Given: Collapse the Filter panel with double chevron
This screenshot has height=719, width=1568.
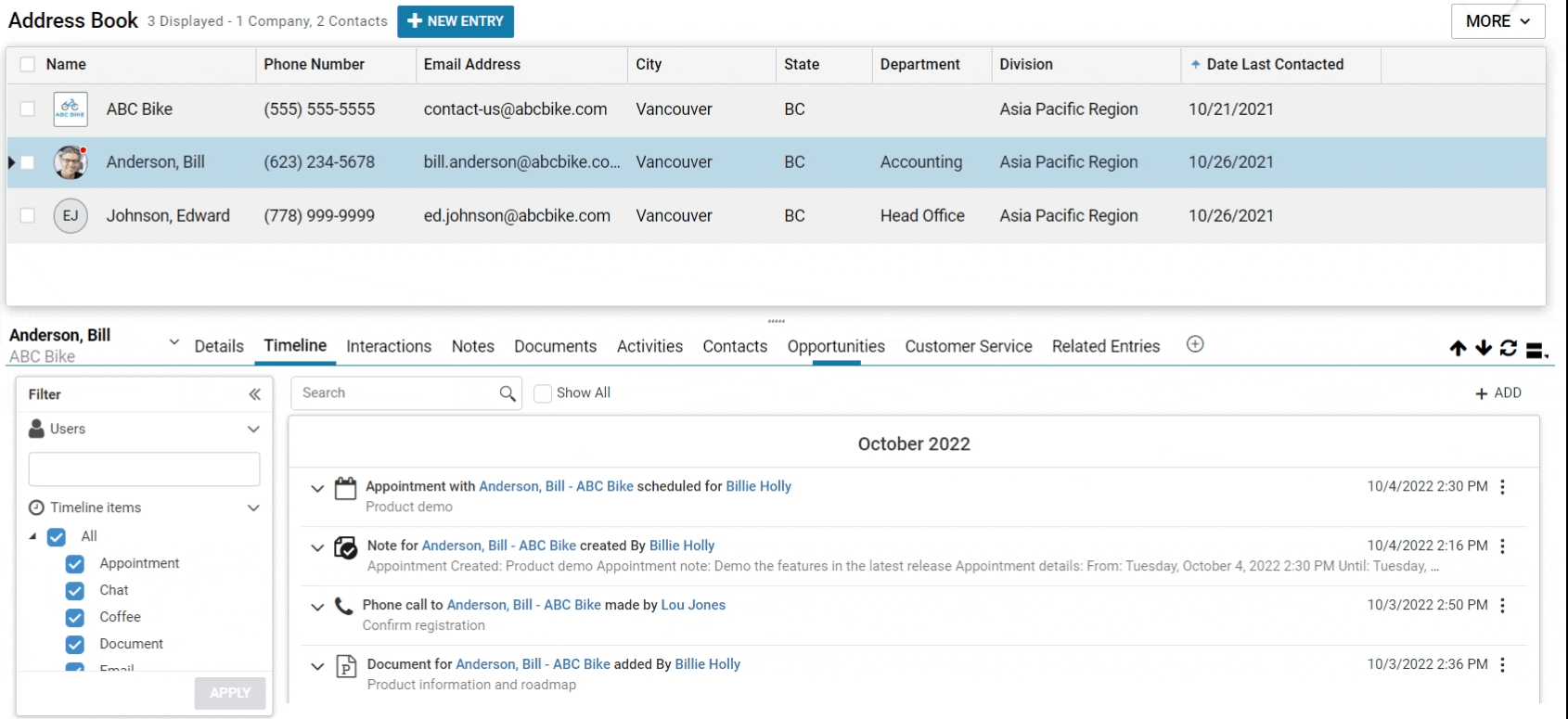Looking at the screenshot, I should 254,394.
